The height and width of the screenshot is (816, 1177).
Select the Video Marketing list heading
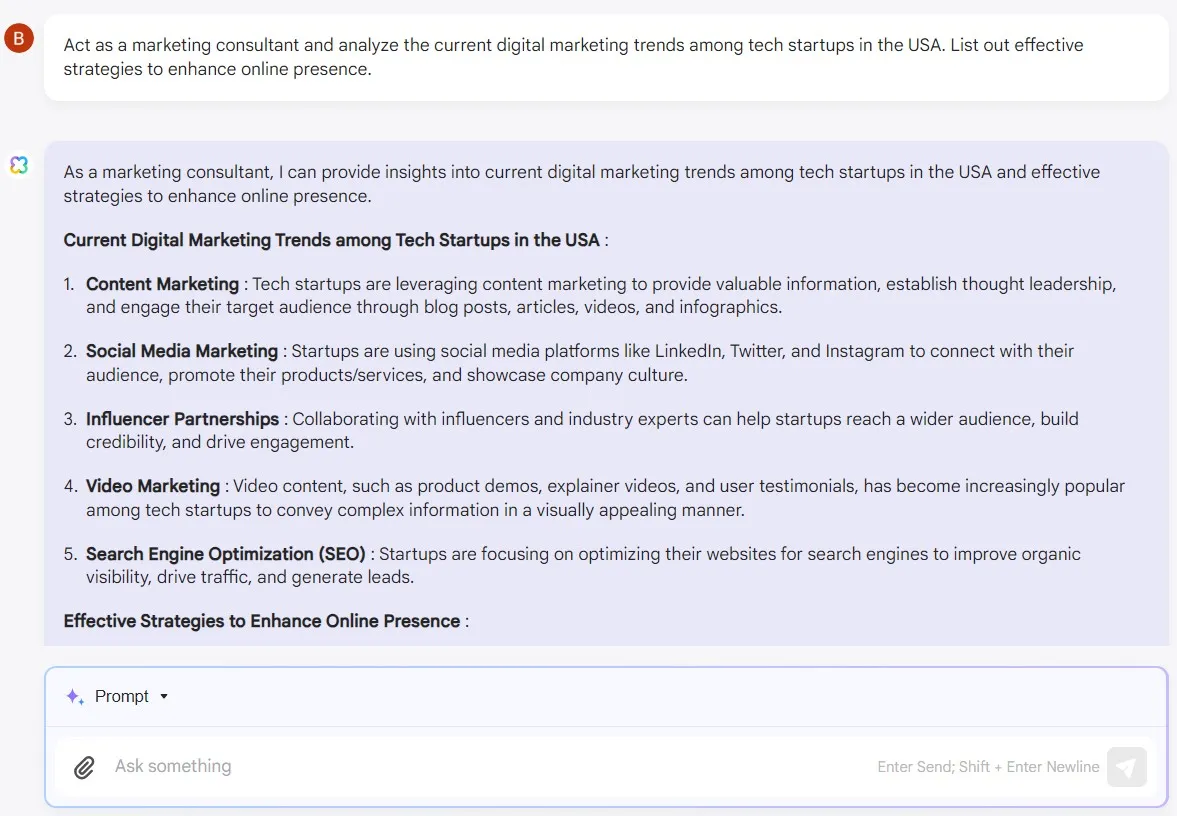152,486
